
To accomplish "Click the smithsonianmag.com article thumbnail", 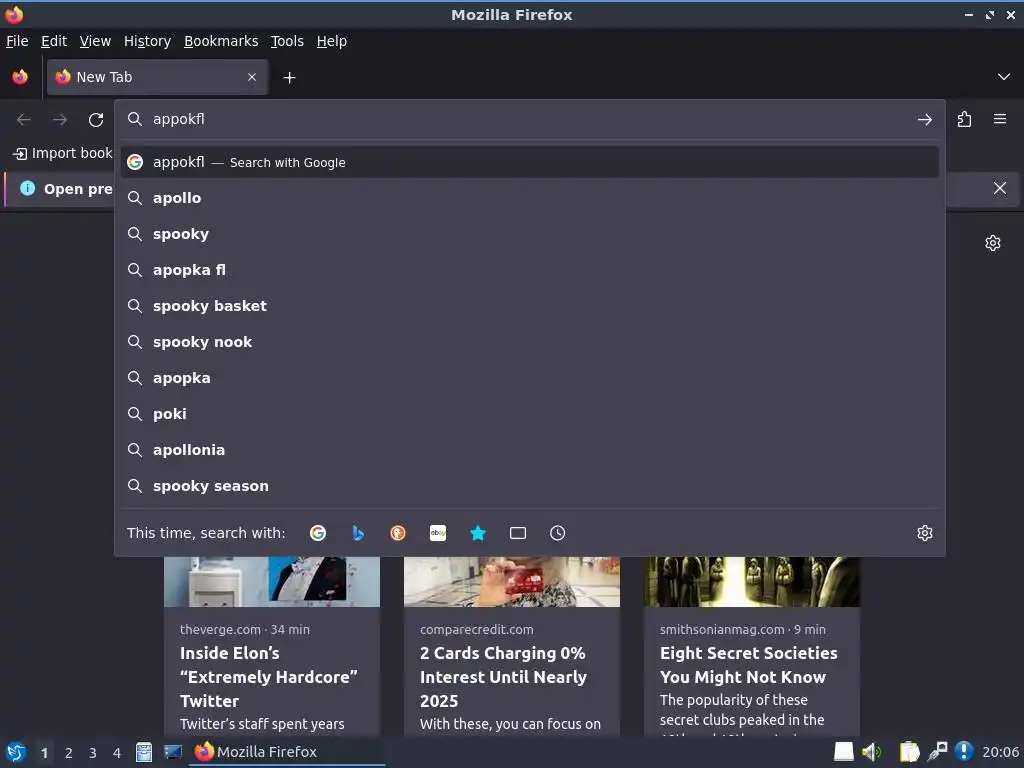I will (x=752, y=582).
